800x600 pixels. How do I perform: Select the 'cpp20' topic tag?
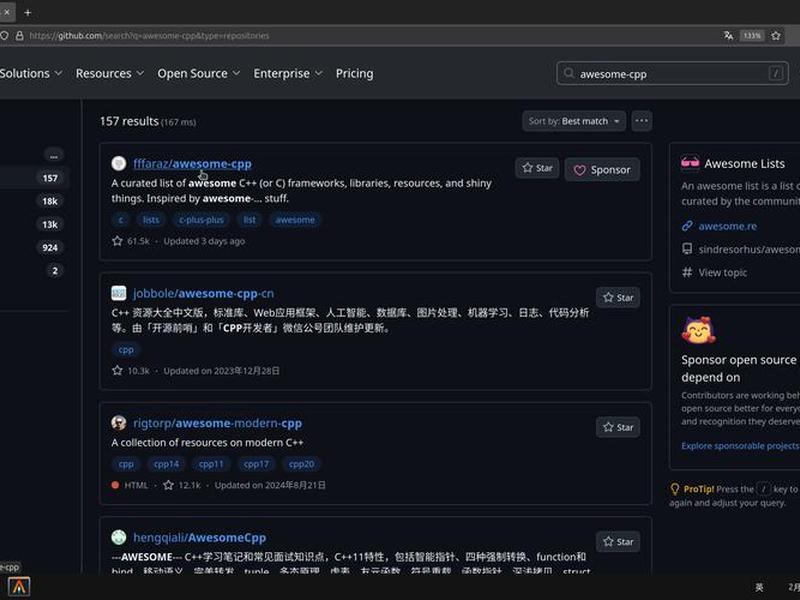(x=302, y=464)
